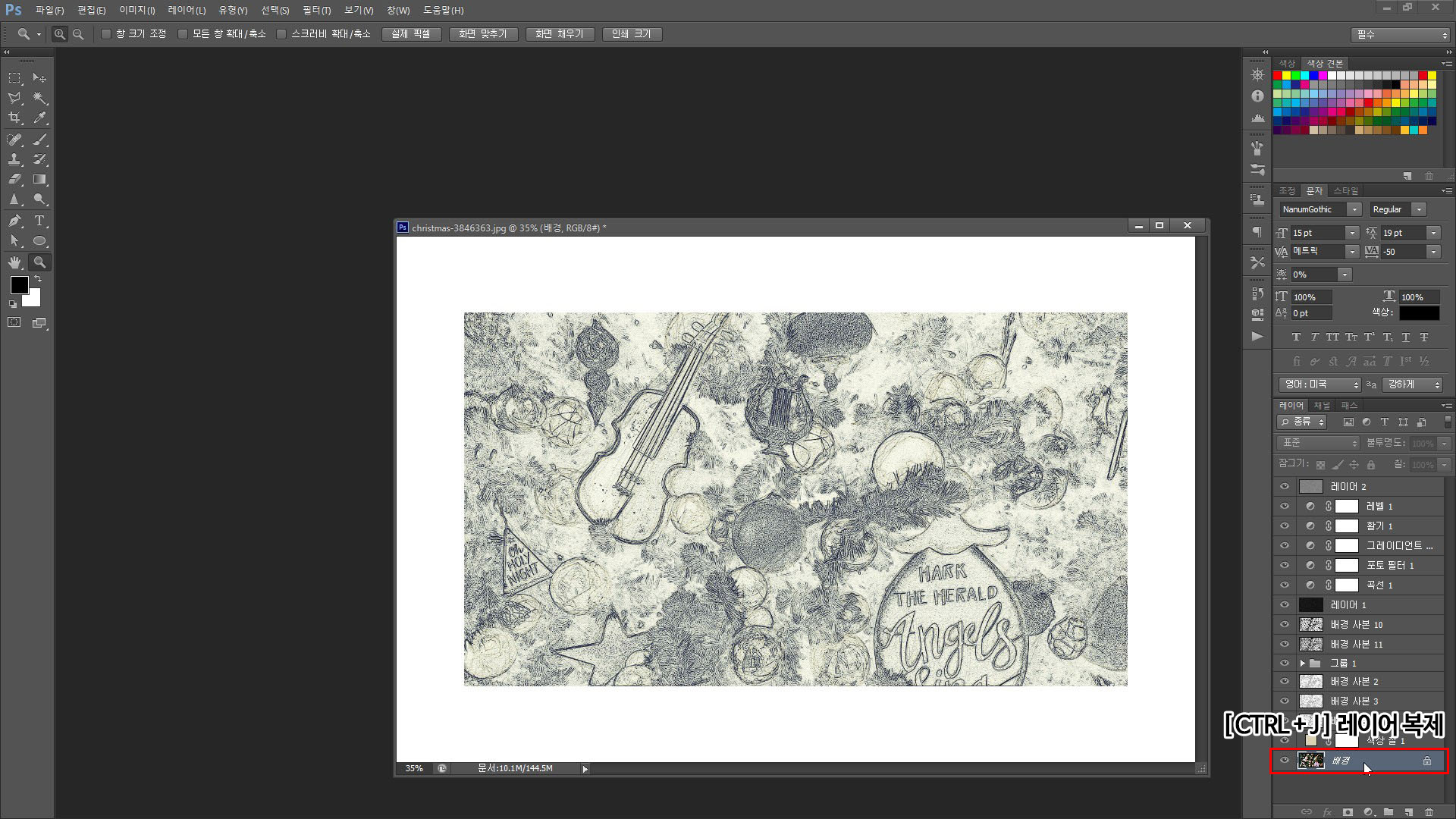Click the 화면 채우기 button
Screen dimensions: 1456x819
560,34
